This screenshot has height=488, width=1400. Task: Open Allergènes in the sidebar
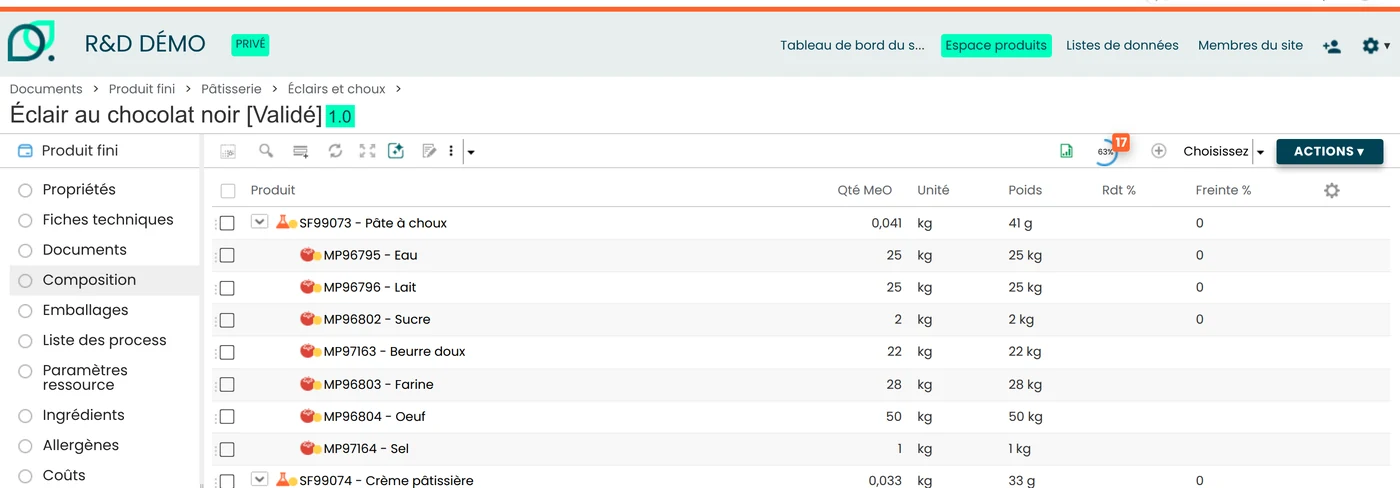[x=80, y=445]
